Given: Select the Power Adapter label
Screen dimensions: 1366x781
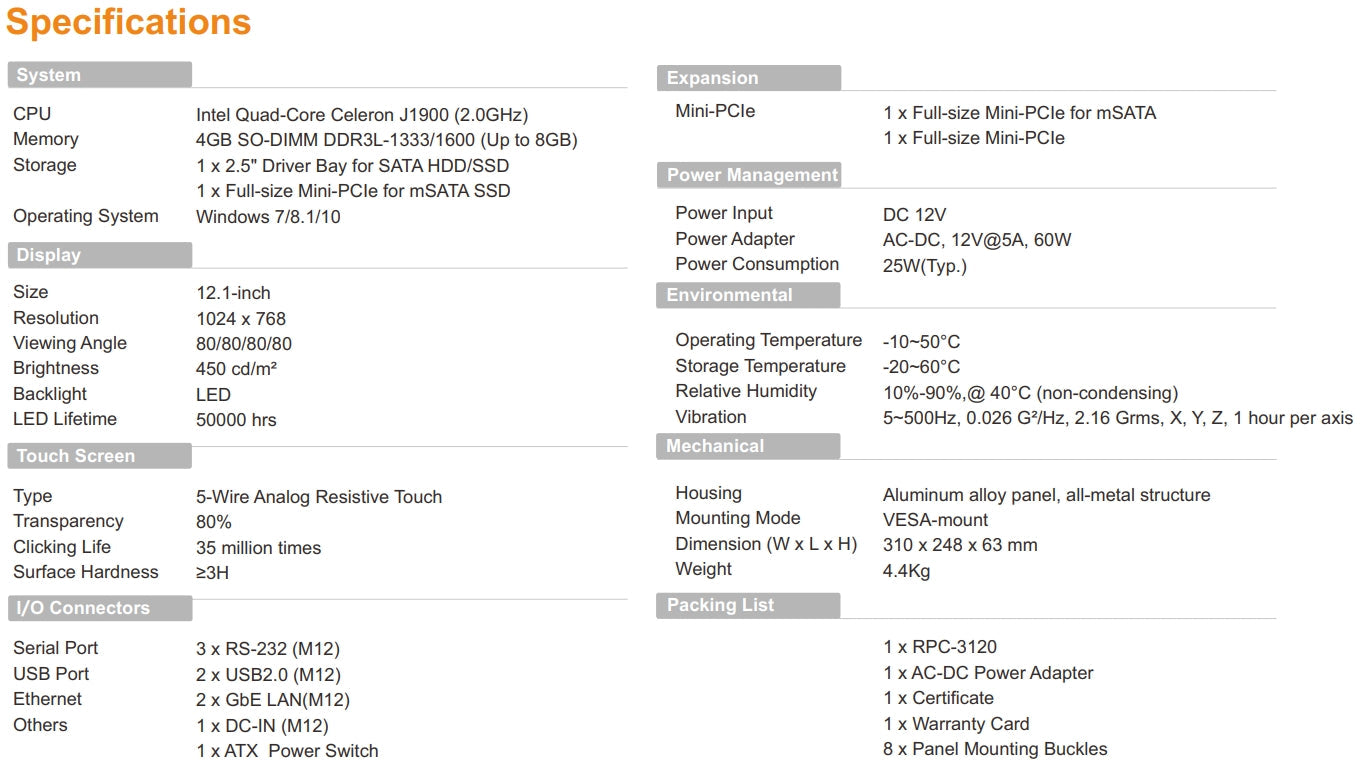Looking at the screenshot, I should [x=735, y=239].
